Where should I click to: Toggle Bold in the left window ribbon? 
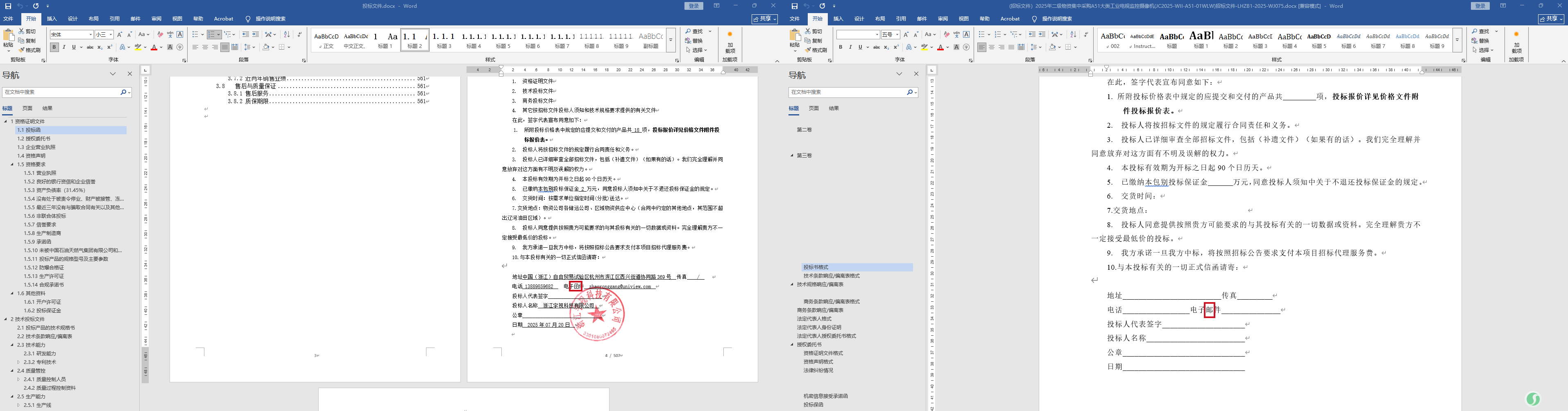pos(54,47)
